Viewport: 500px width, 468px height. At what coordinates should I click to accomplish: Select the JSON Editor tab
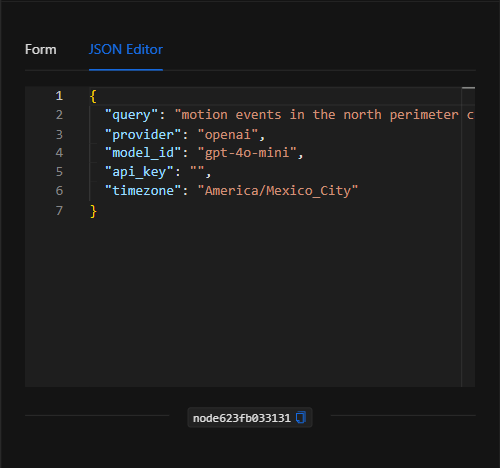tap(126, 50)
